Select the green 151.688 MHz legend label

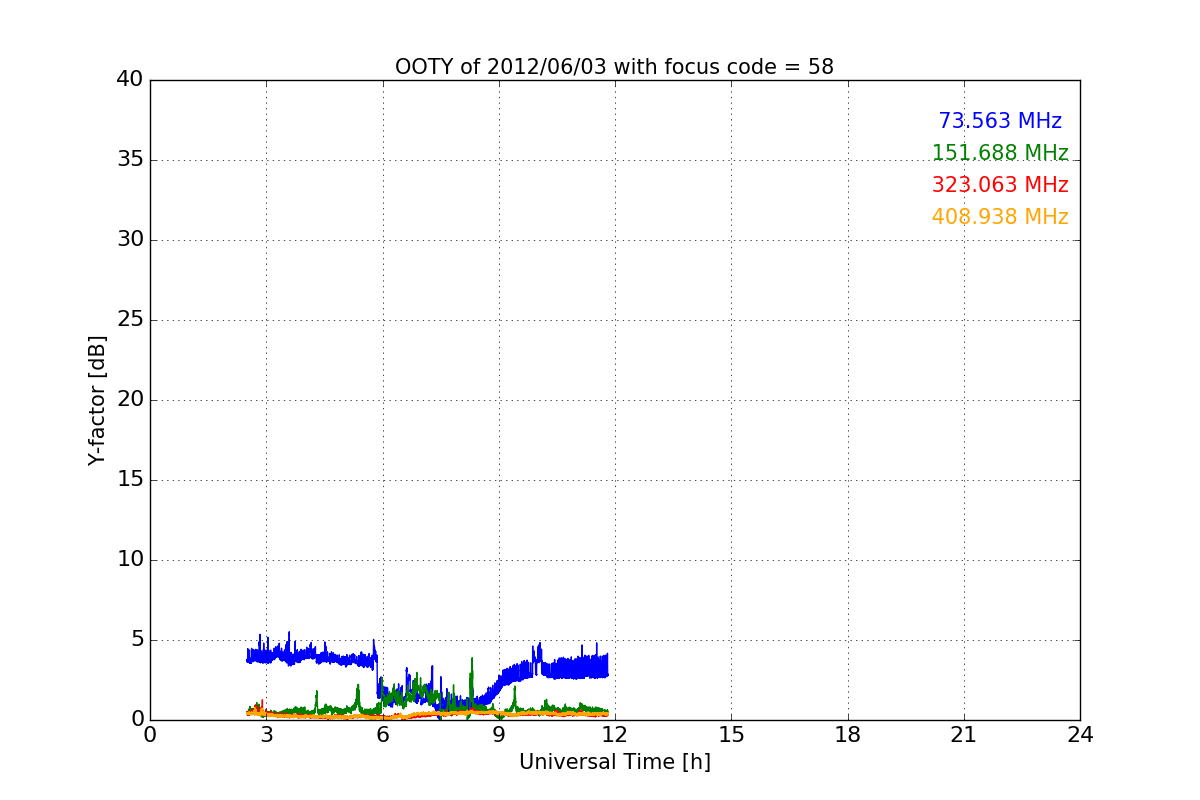[x=1000, y=153]
